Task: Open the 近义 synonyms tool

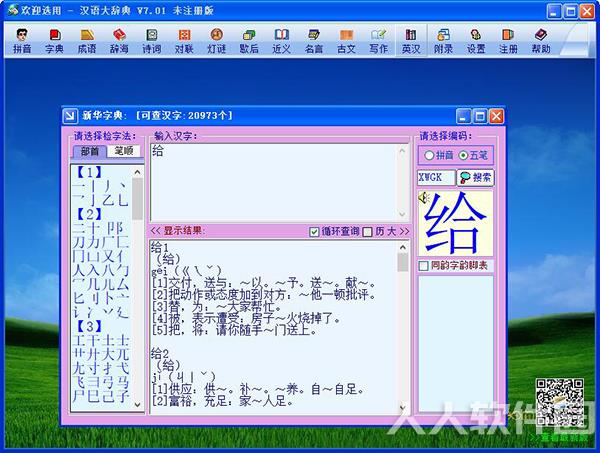Action: (281, 41)
